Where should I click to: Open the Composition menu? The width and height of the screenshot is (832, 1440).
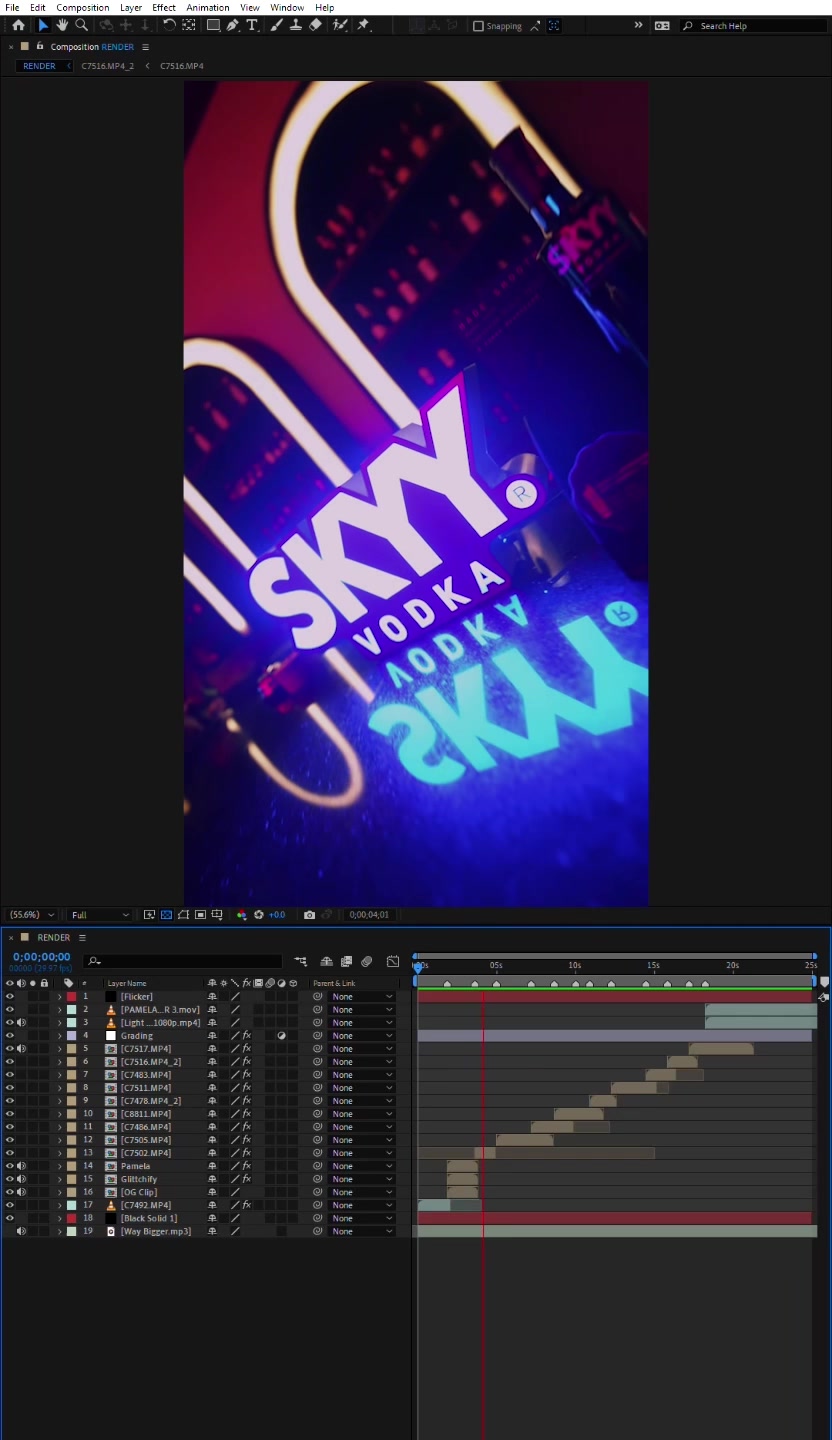[x=83, y=7]
